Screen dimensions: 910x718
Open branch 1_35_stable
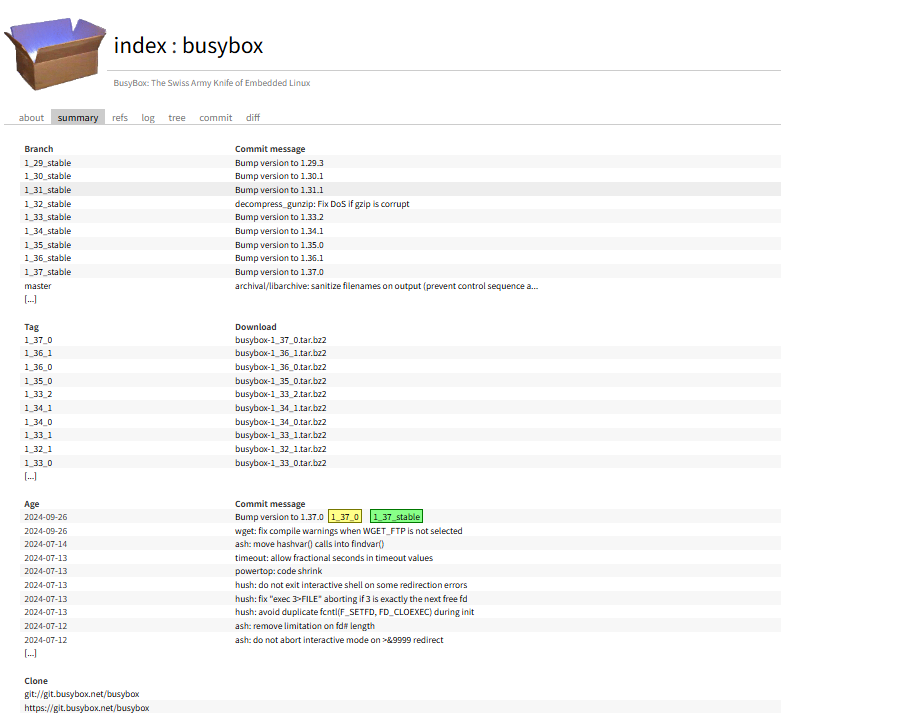coord(48,244)
